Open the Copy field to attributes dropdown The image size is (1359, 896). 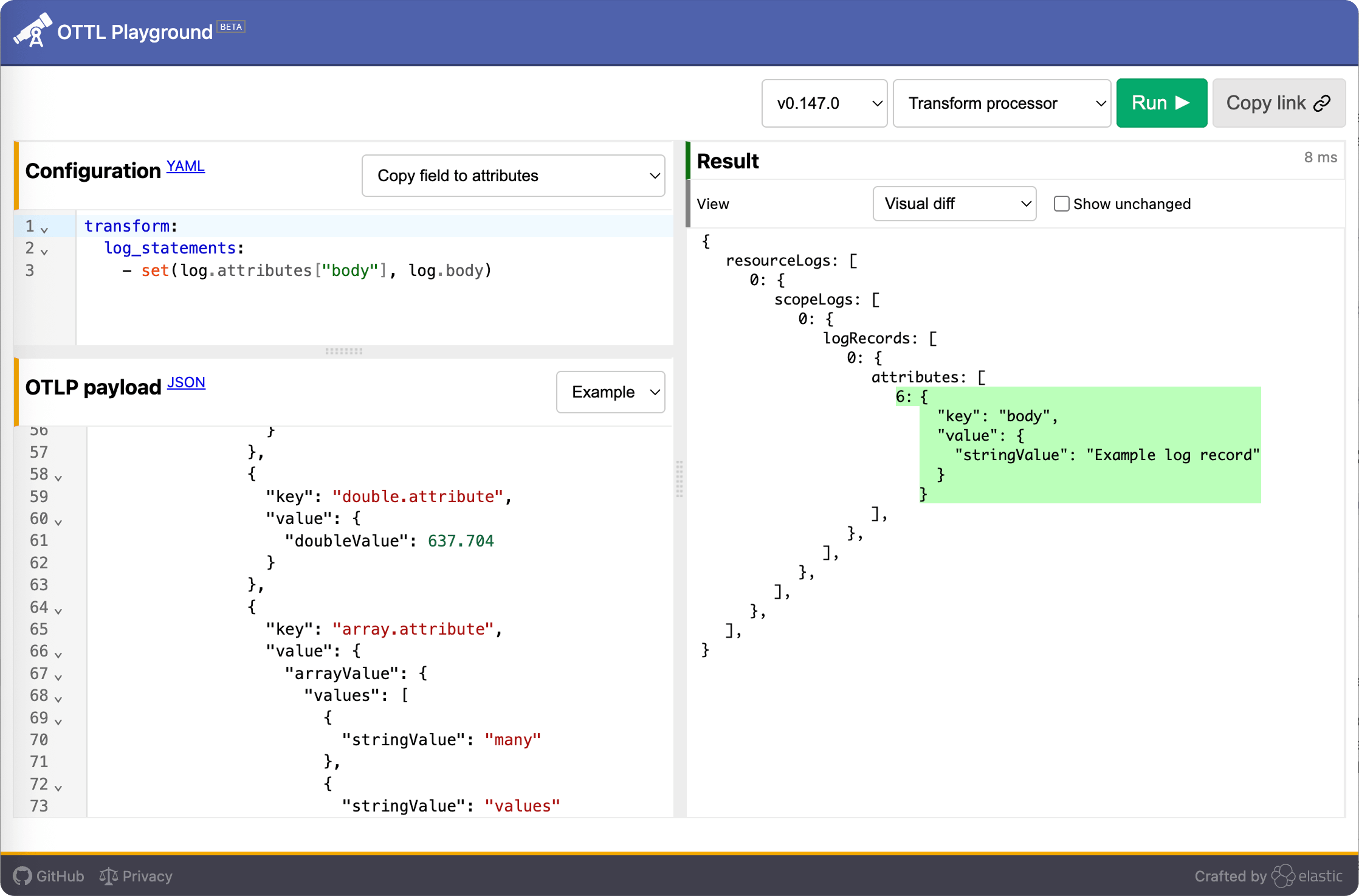[512, 176]
